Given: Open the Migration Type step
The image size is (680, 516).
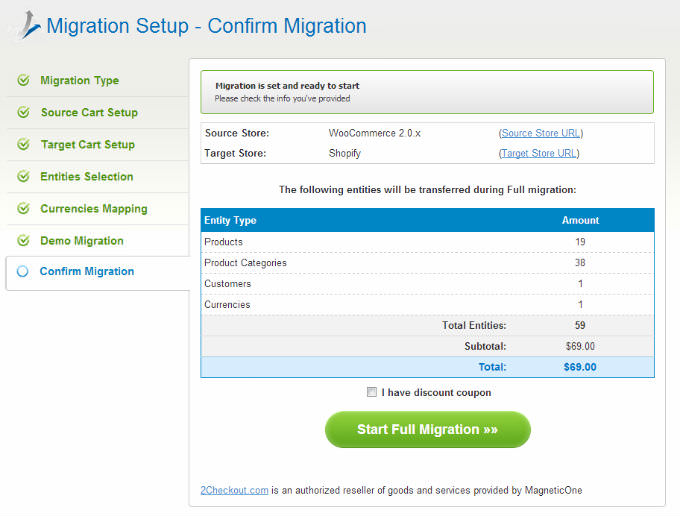Looking at the screenshot, I should coord(79,81).
